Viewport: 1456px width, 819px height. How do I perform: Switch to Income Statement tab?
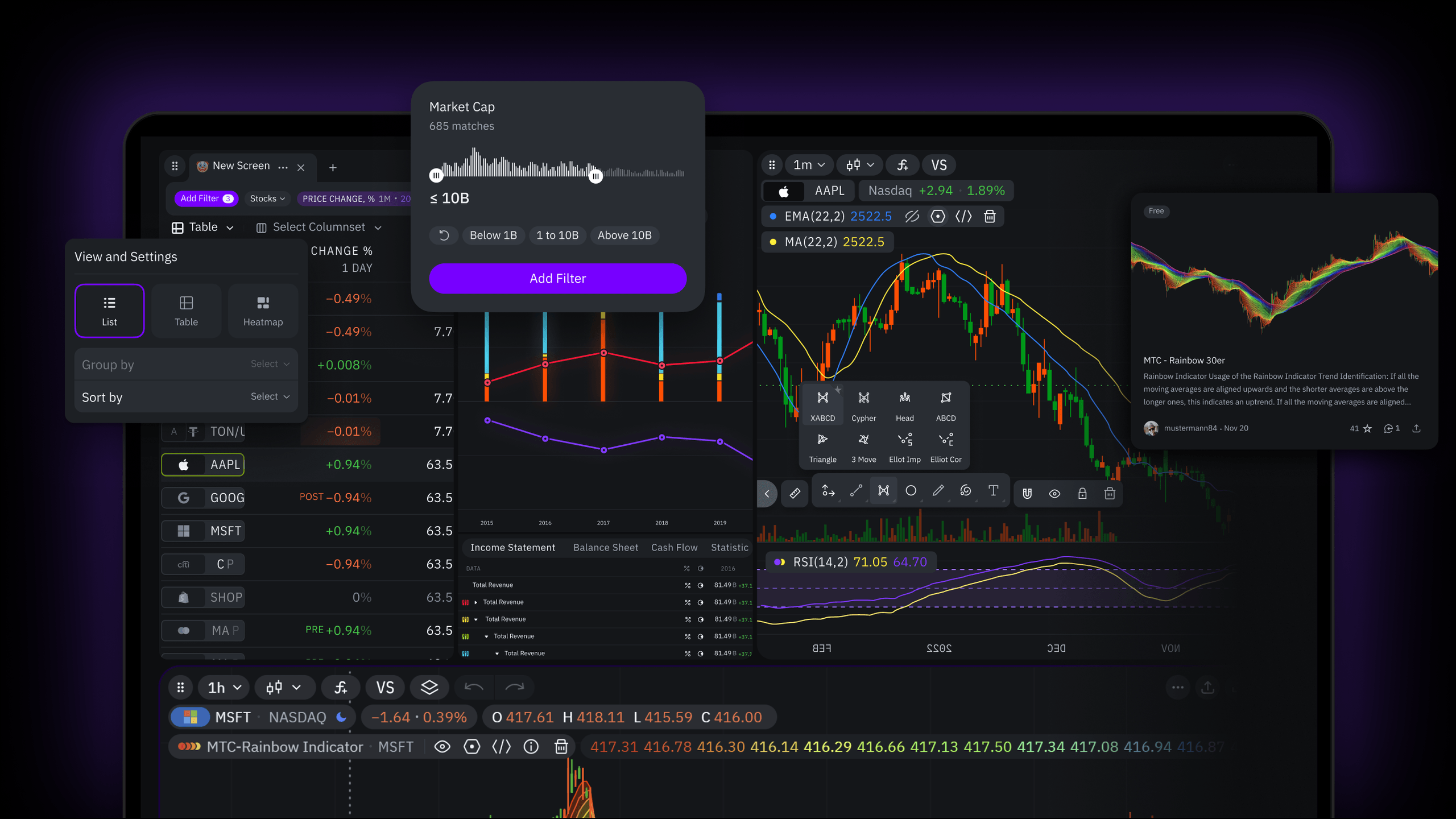coord(512,547)
